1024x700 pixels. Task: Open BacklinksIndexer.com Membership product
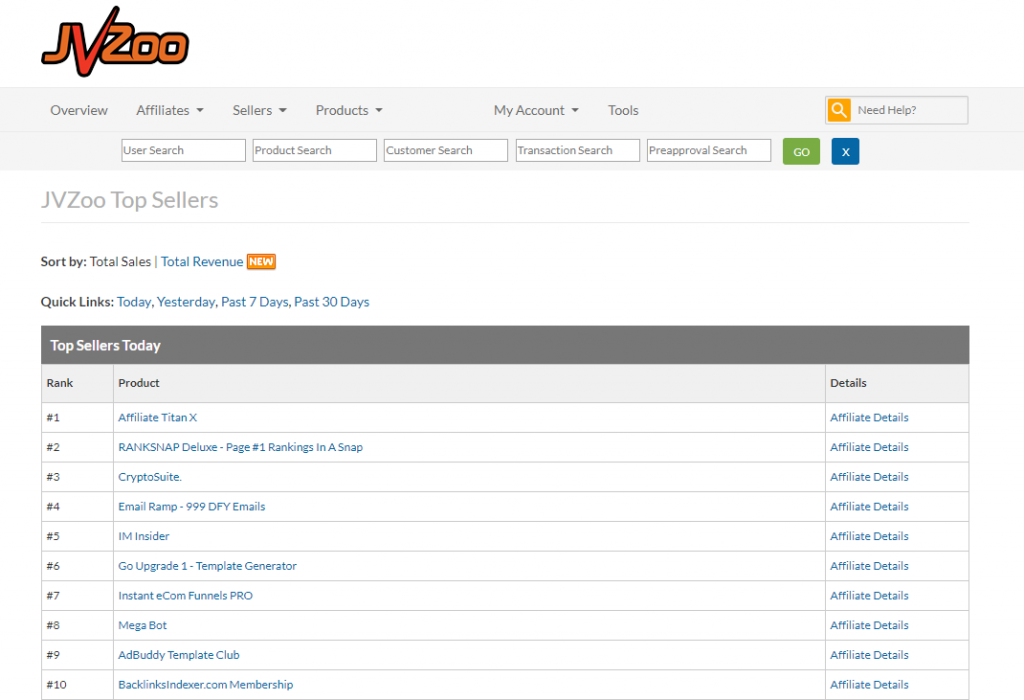[x=206, y=685]
